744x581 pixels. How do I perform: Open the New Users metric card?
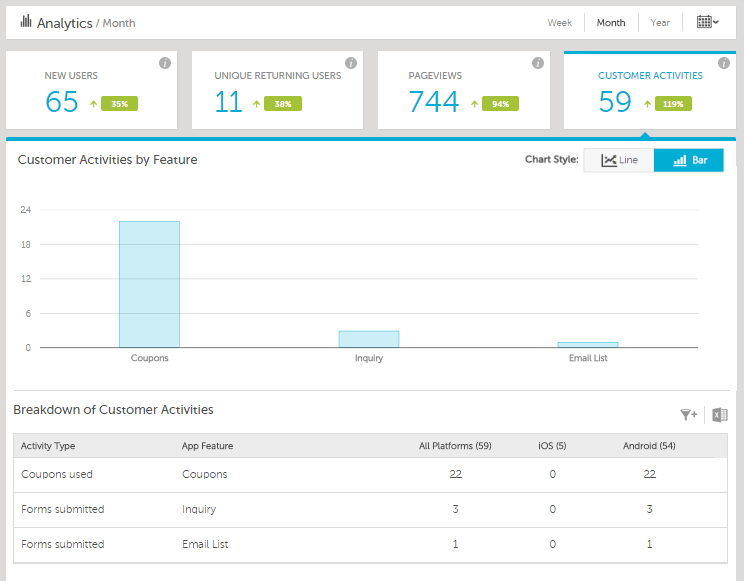click(92, 91)
